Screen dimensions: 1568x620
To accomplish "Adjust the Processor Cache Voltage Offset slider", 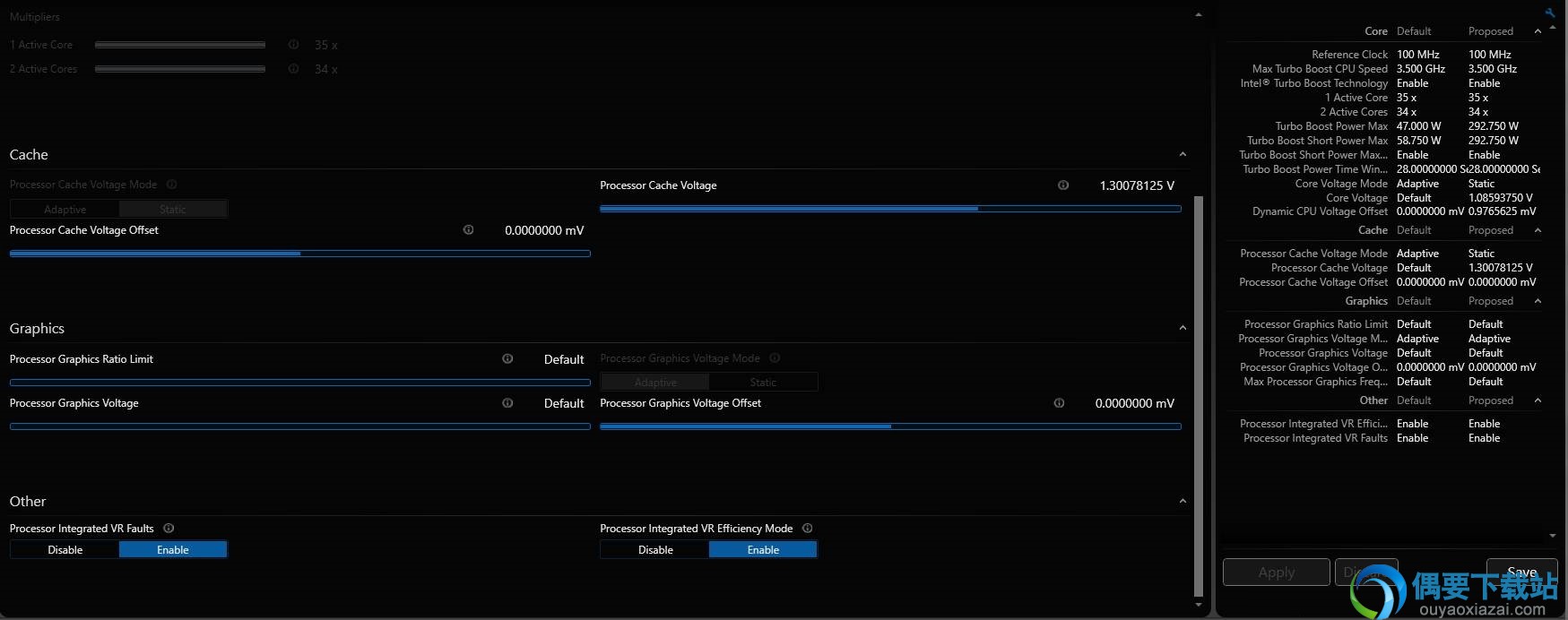I will pyautogui.click(x=300, y=254).
